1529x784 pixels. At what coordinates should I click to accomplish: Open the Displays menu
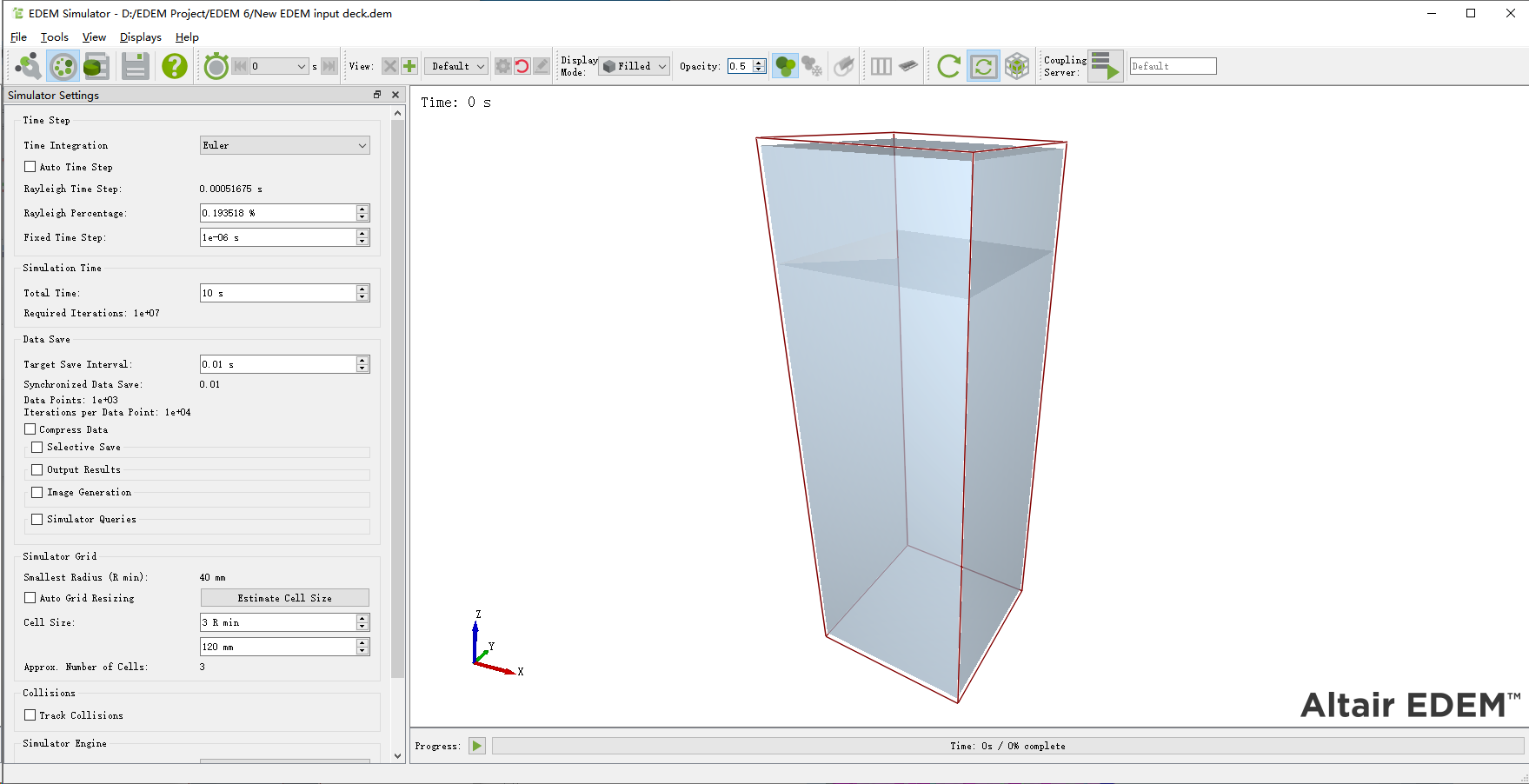click(140, 37)
